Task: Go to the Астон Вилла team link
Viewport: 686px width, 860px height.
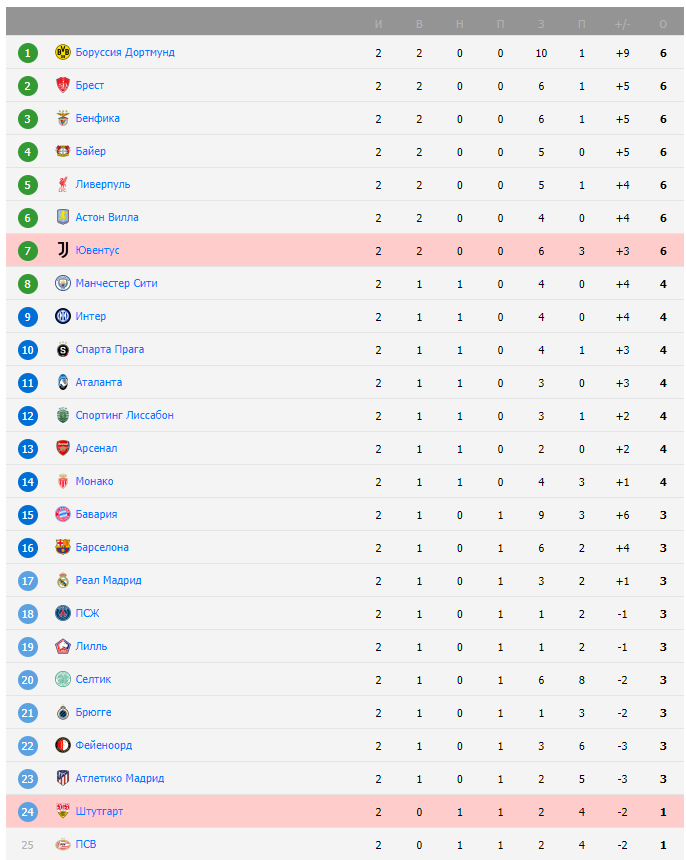Action: tap(107, 217)
